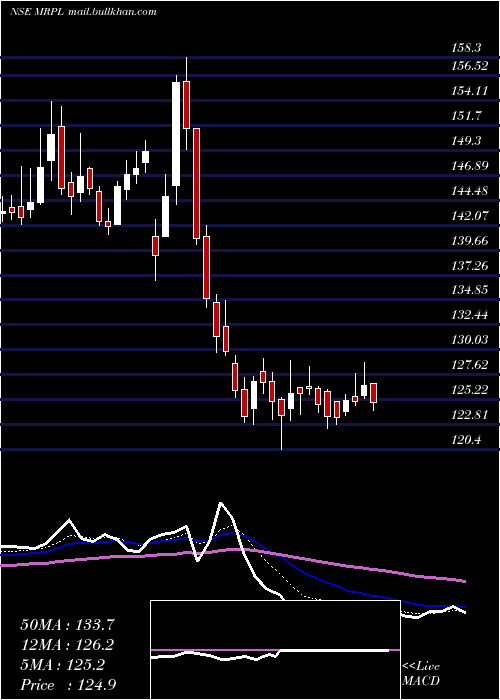Click the 130.03 price label
The image size is (500, 700).
[469, 340]
